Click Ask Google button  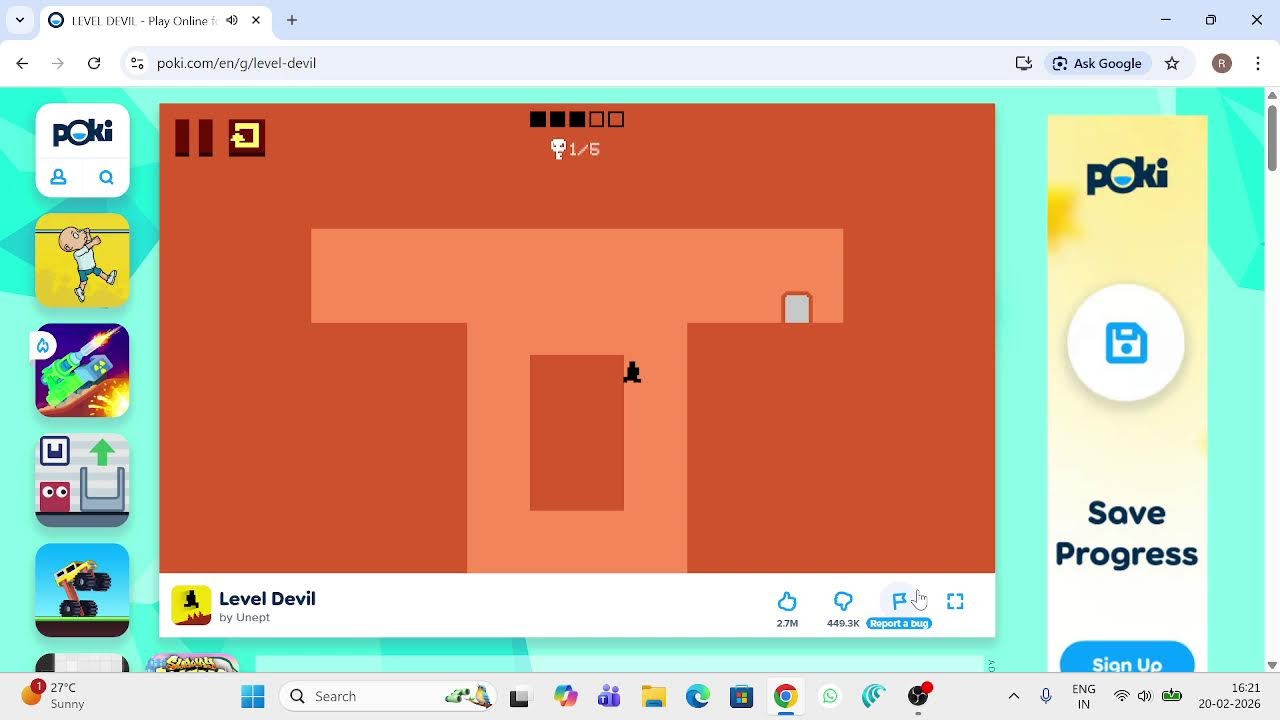coord(1097,63)
